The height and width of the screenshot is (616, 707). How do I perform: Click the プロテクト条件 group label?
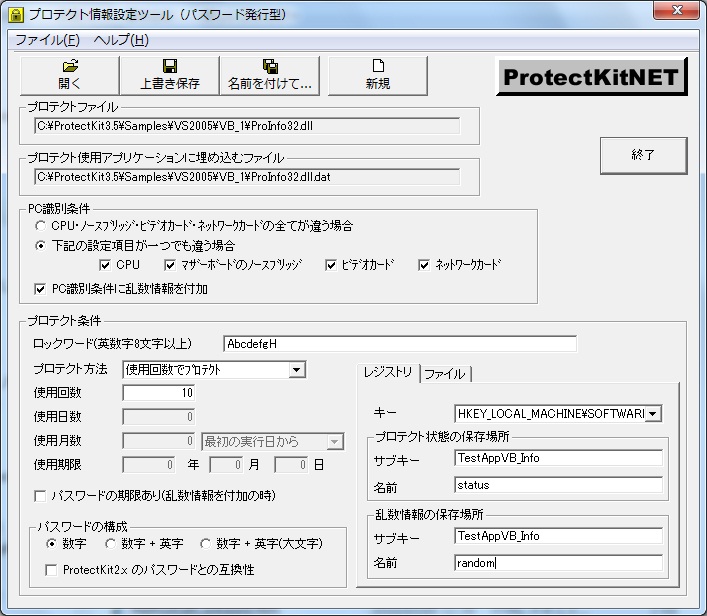click(64, 321)
